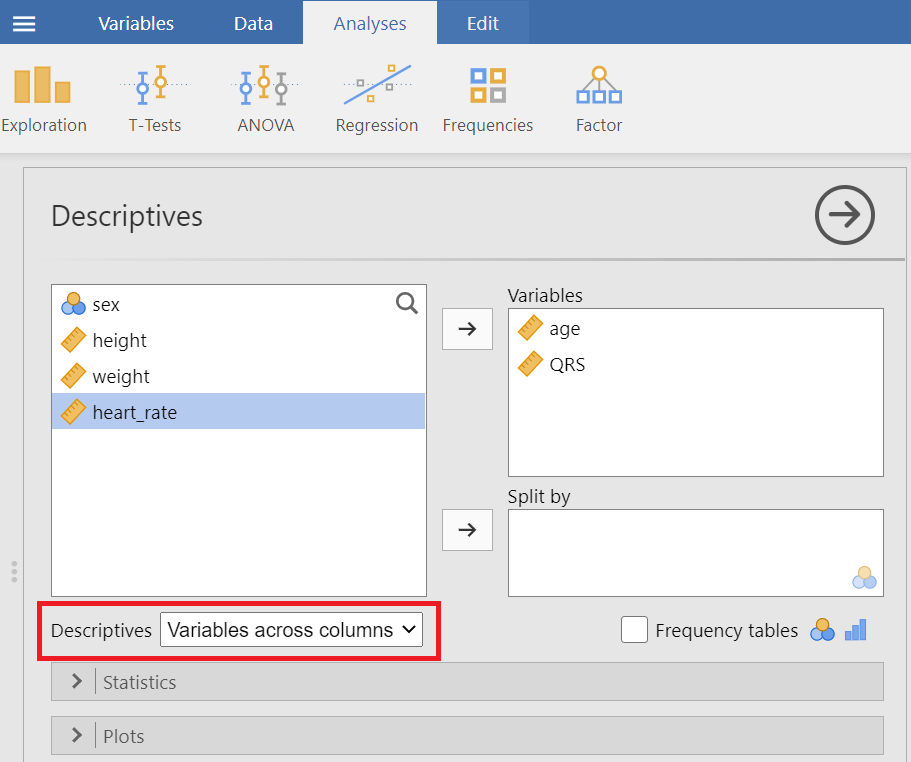Viewport: 911px width, 762px height.
Task: Open the Variables across columns dropdown
Action: (x=291, y=630)
